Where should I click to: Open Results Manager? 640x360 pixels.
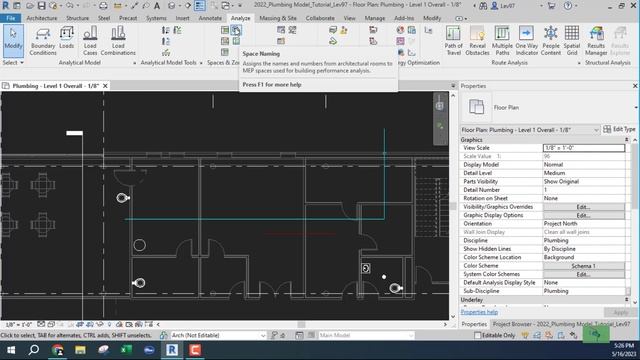point(596,41)
